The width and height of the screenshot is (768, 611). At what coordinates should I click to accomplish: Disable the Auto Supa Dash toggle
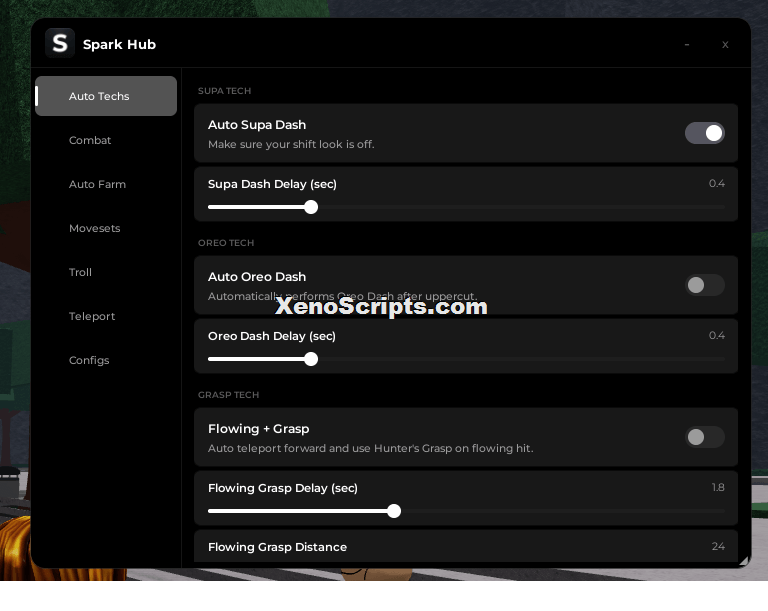[x=705, y=133]
